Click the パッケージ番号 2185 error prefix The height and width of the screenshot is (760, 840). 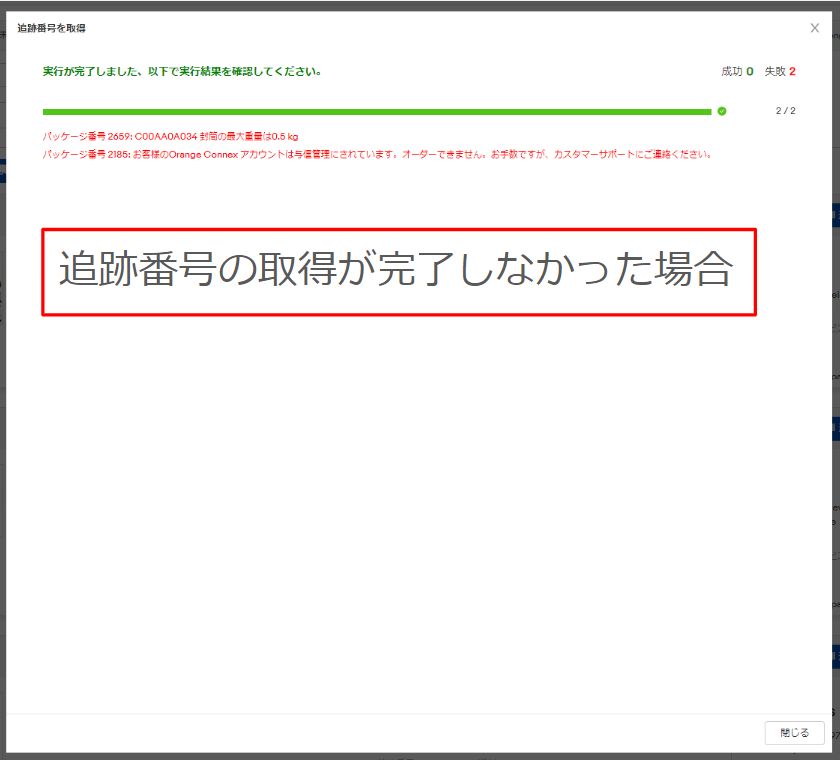point(86,155)
